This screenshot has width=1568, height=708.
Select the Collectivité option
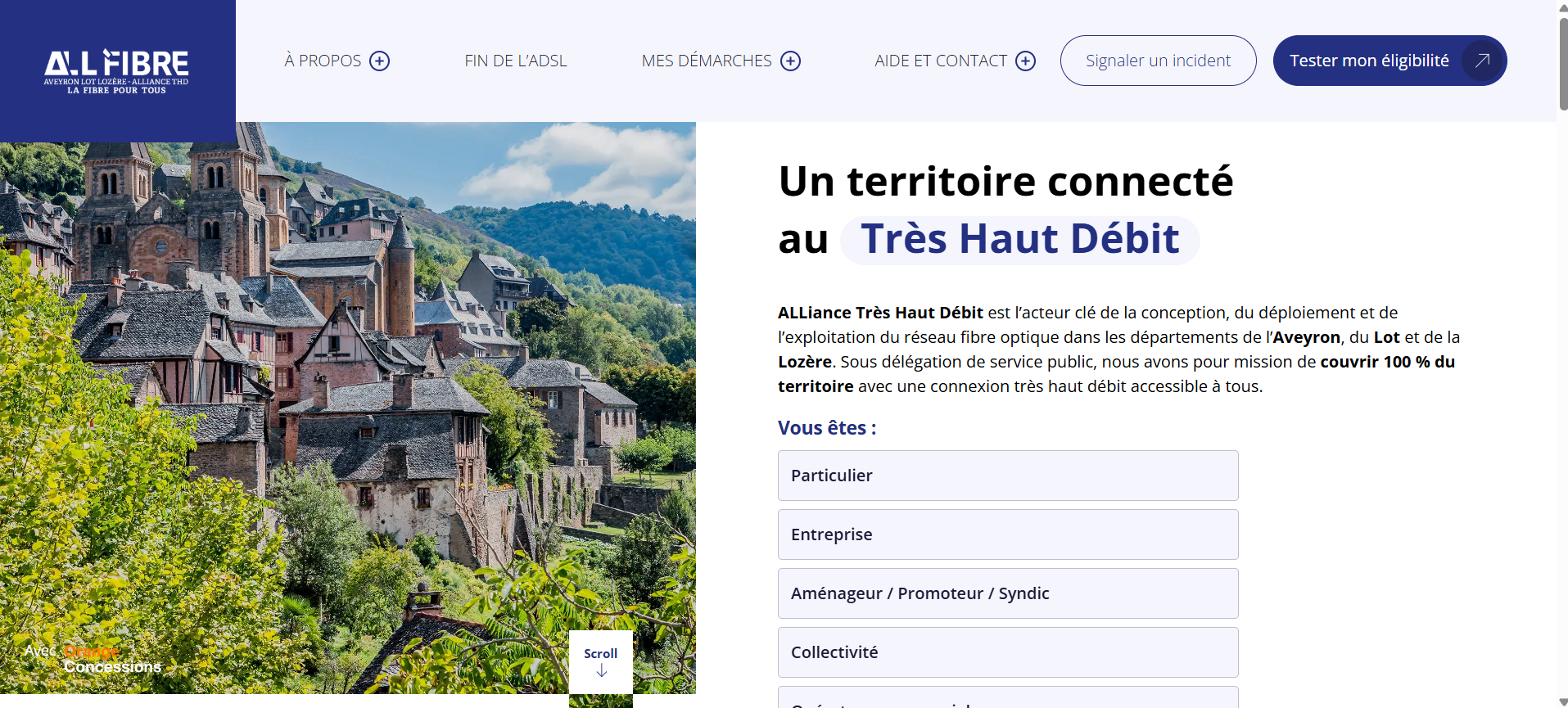click(x=1008, y=652)
